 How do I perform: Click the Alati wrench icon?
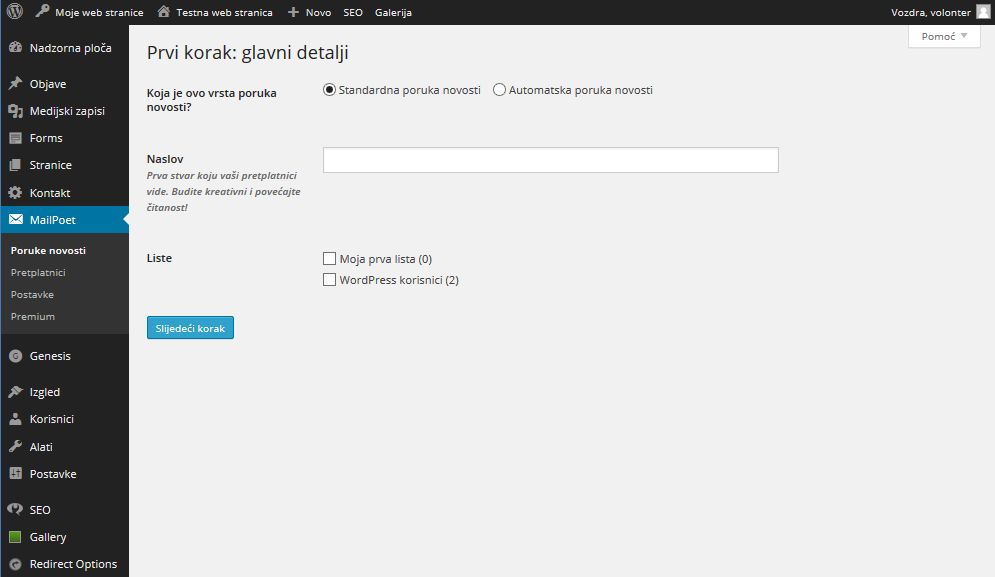[15, 446]
